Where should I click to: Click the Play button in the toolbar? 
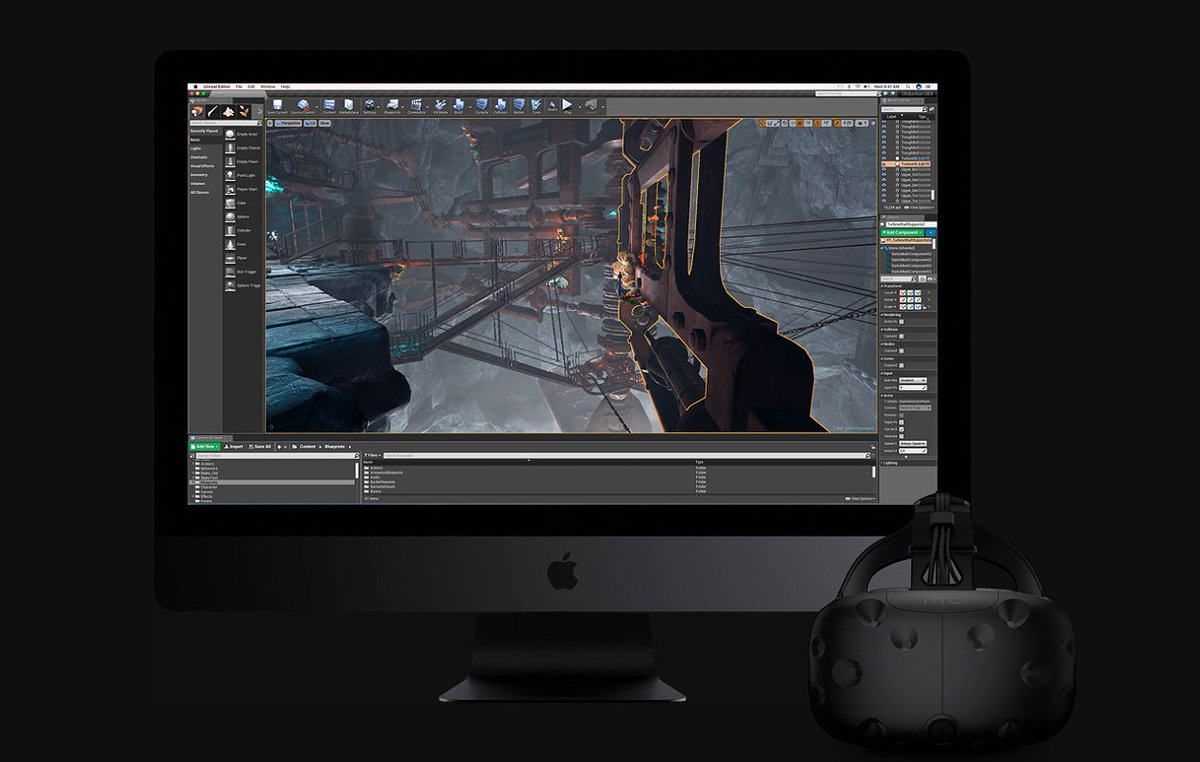567,106
